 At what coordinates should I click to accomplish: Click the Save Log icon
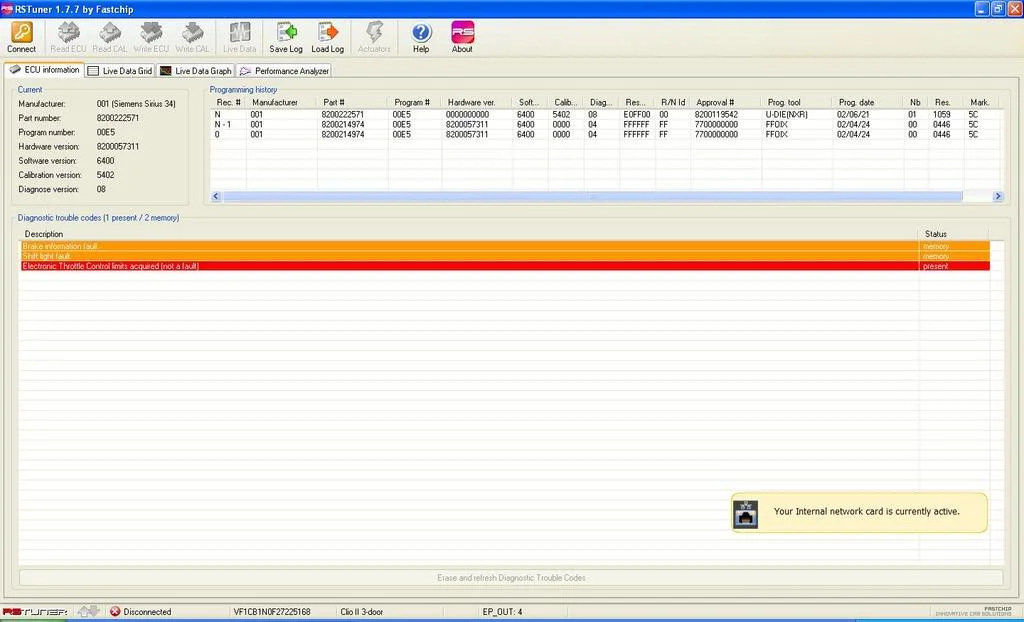(x=286, y=32)
